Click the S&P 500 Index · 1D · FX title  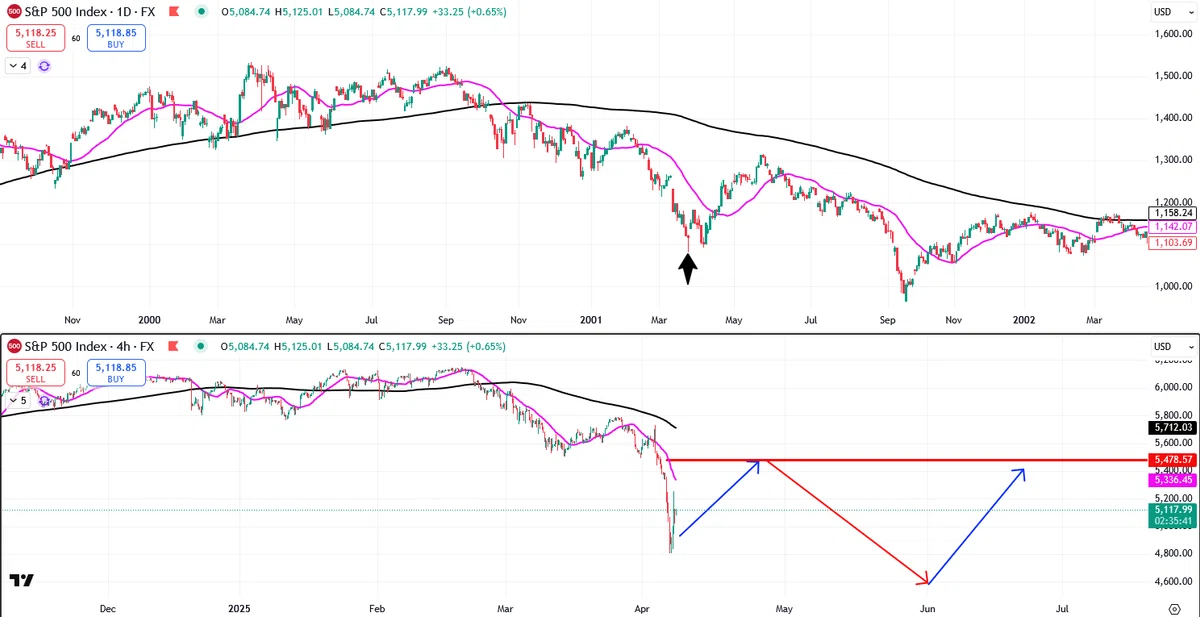click(x=91, y=12)
